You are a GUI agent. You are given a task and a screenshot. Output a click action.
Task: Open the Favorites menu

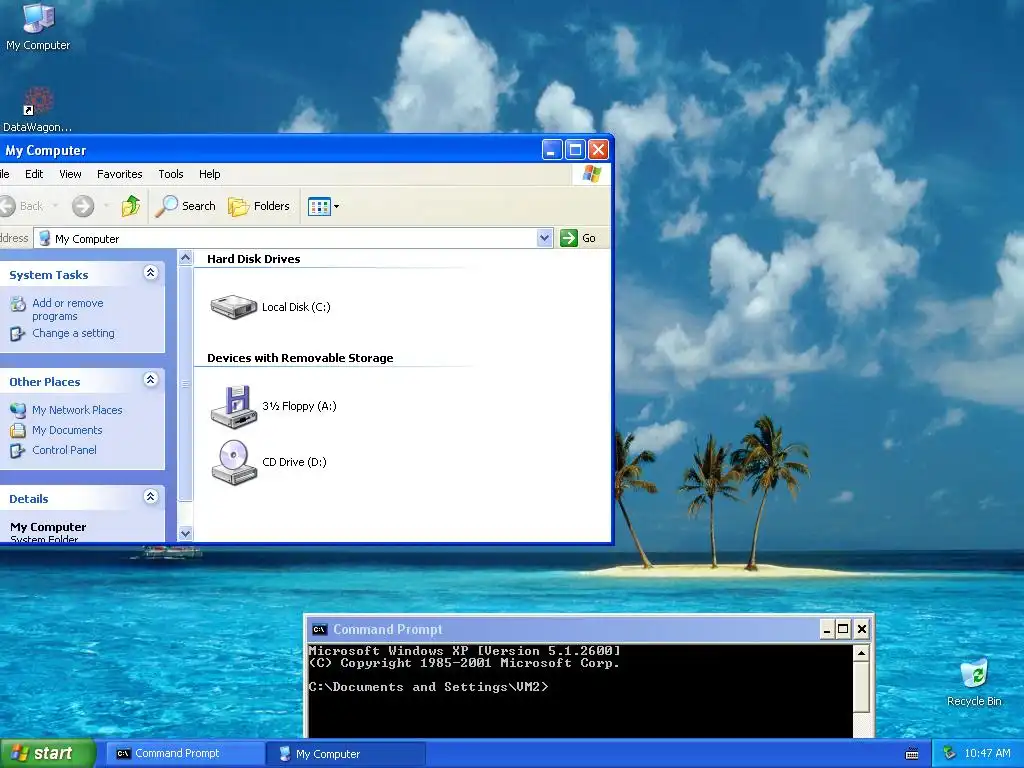120,174
